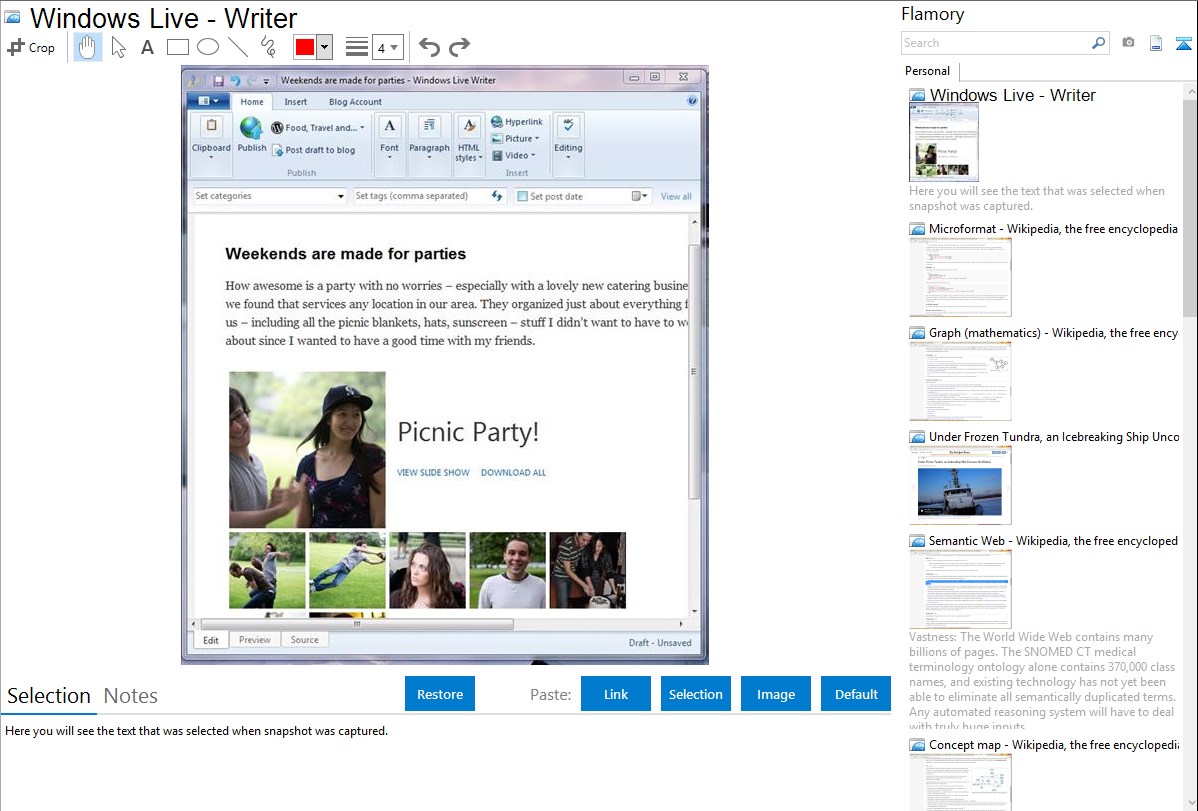The image size is (1198, 811).
Task: Pick the rectangle shape tool
Action: coord(177,47)
